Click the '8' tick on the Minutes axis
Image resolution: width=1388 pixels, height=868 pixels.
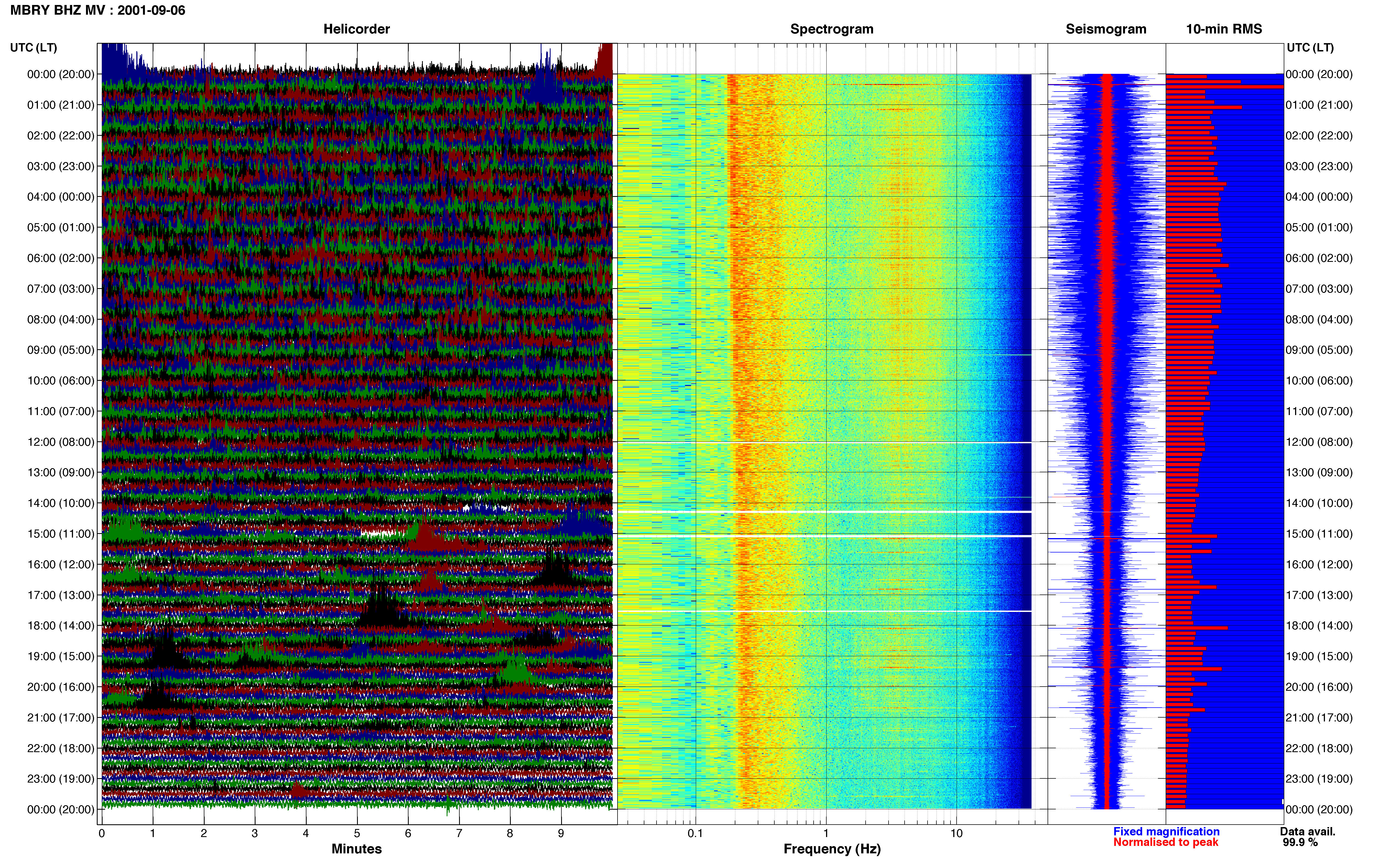(x=510, y=833)
